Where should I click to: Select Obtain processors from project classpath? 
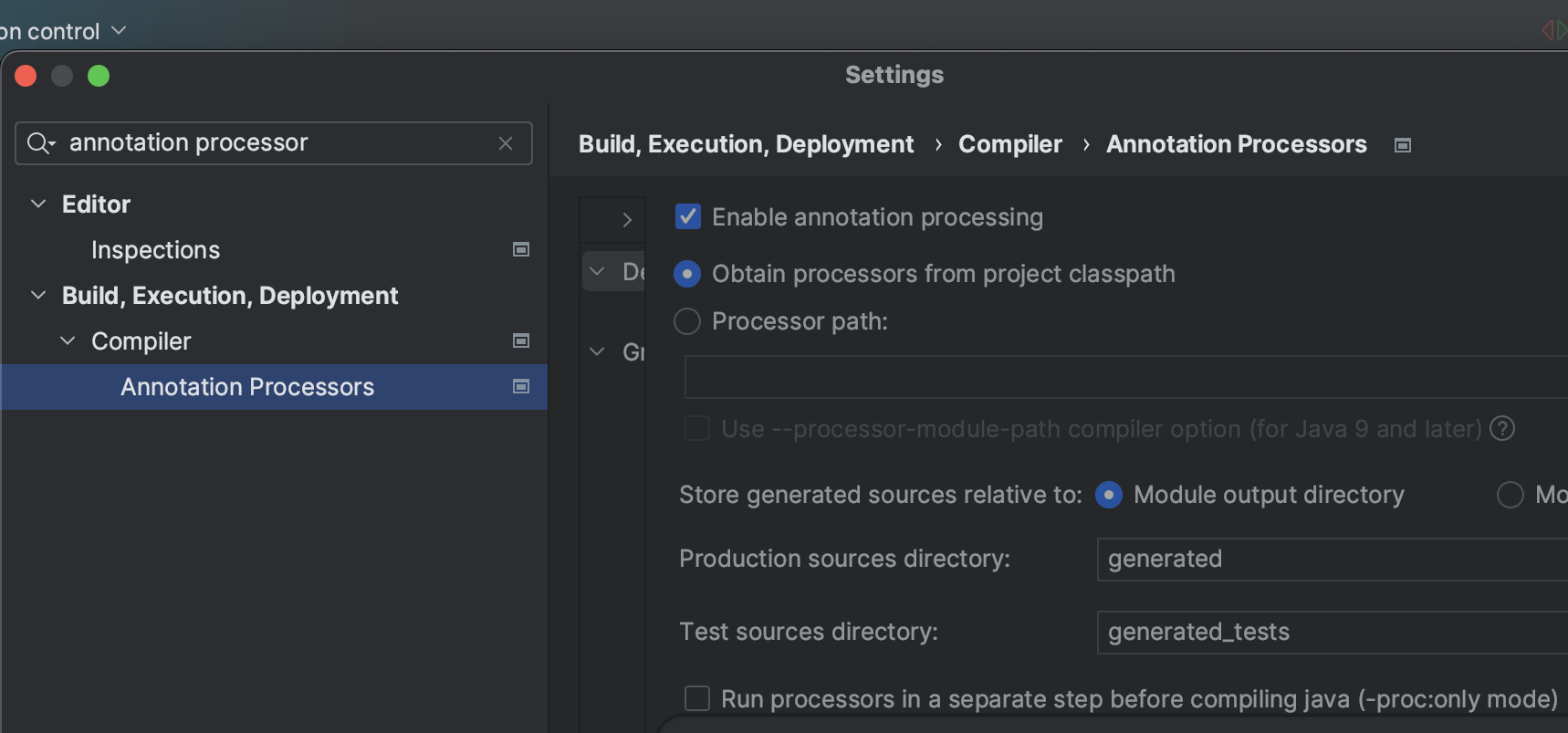click(x=687, y=274)
